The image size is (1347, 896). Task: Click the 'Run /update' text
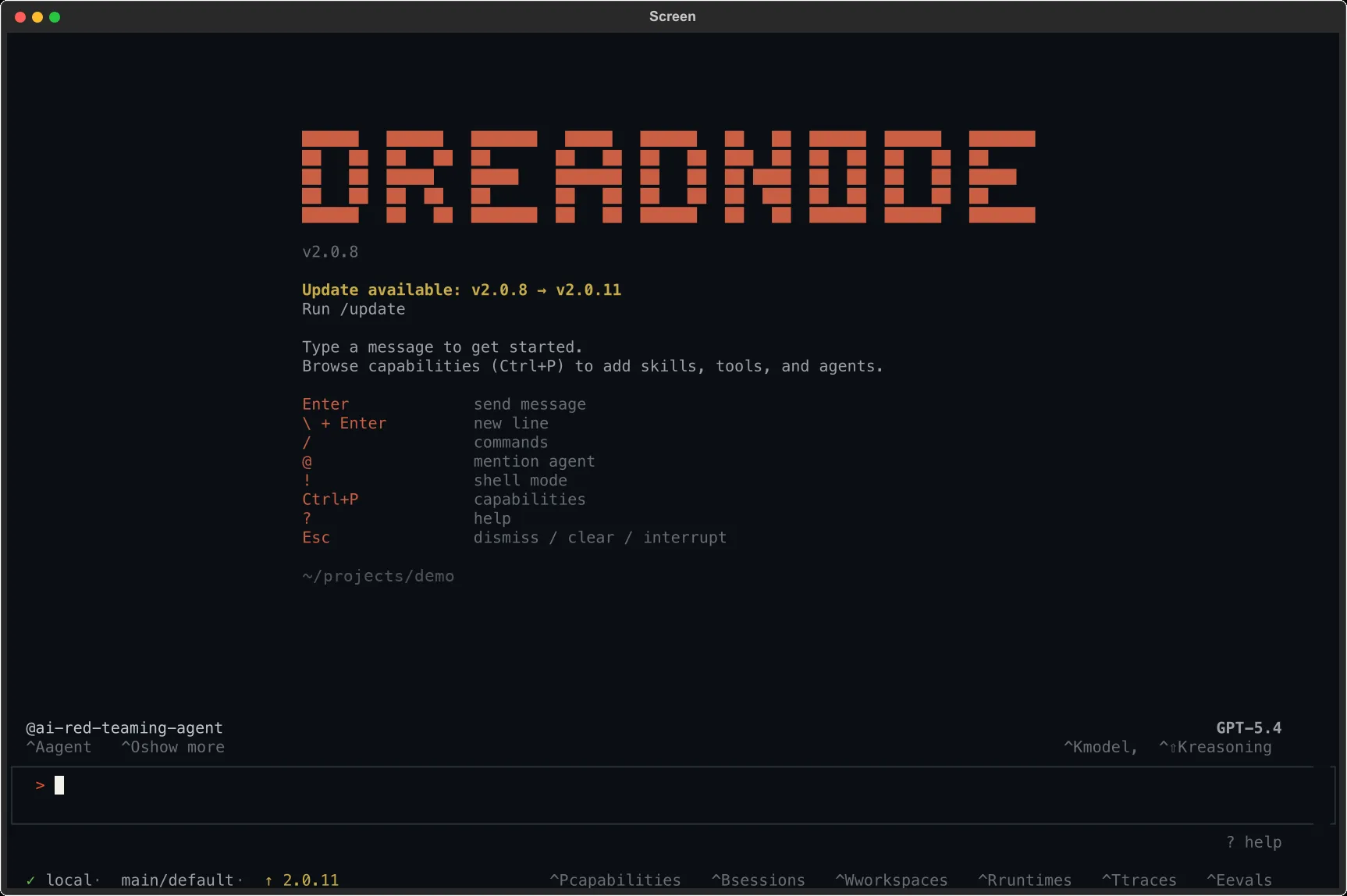tap(354, 309)
